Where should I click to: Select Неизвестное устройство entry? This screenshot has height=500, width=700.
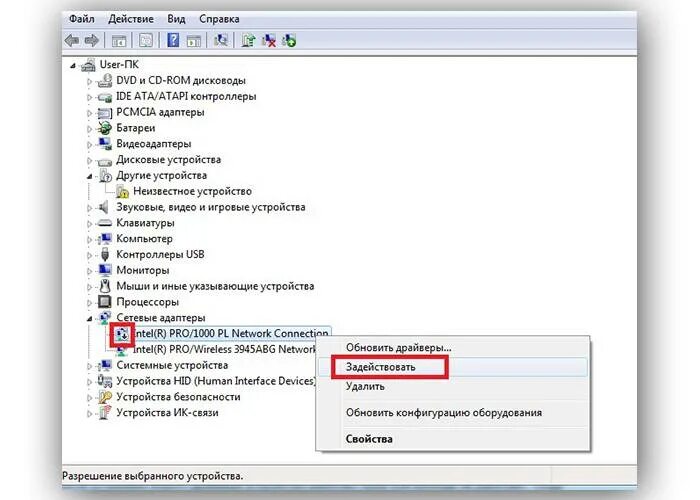(x=192, y=192)
